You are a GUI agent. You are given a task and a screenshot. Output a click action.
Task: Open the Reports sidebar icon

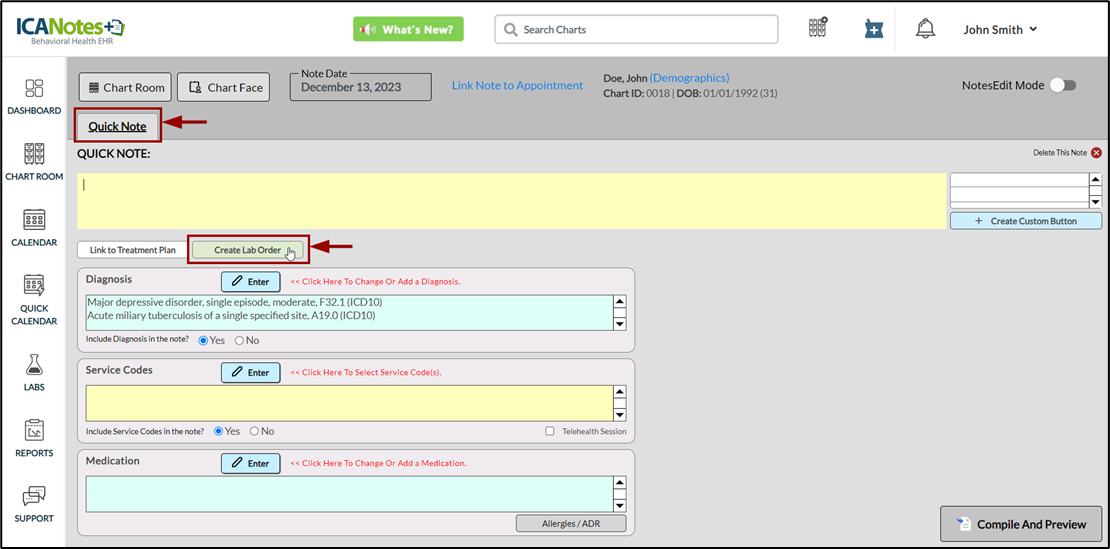tap(34, 430)
